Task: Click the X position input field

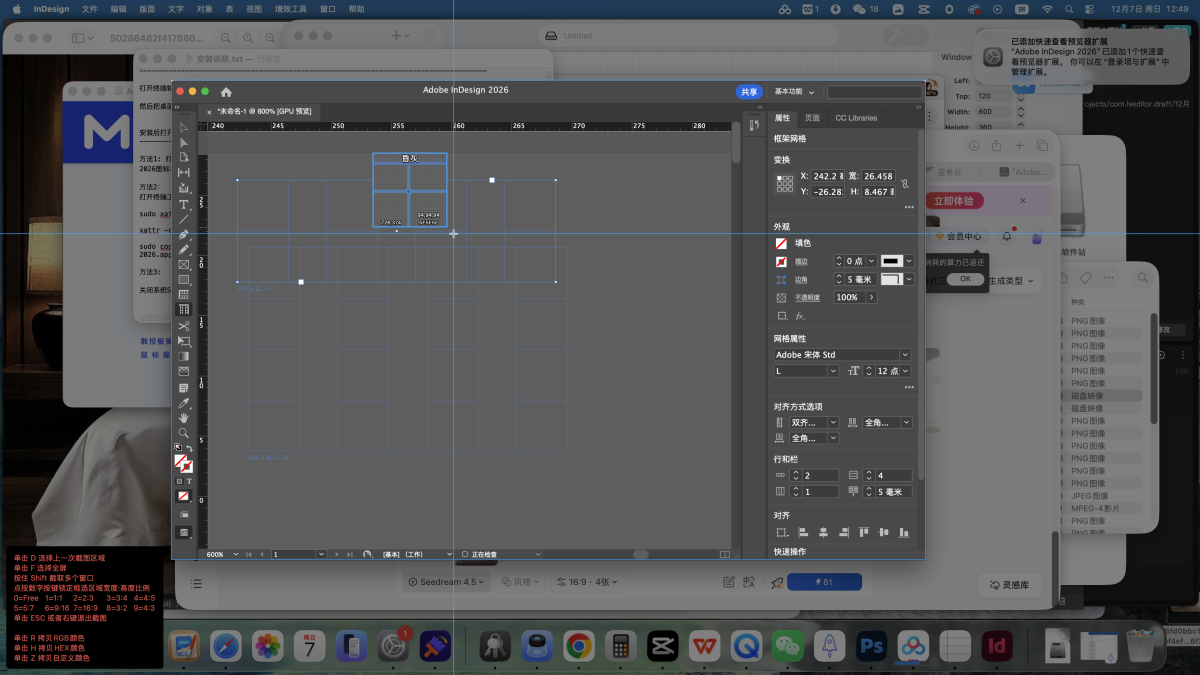Action: point(827,176)
